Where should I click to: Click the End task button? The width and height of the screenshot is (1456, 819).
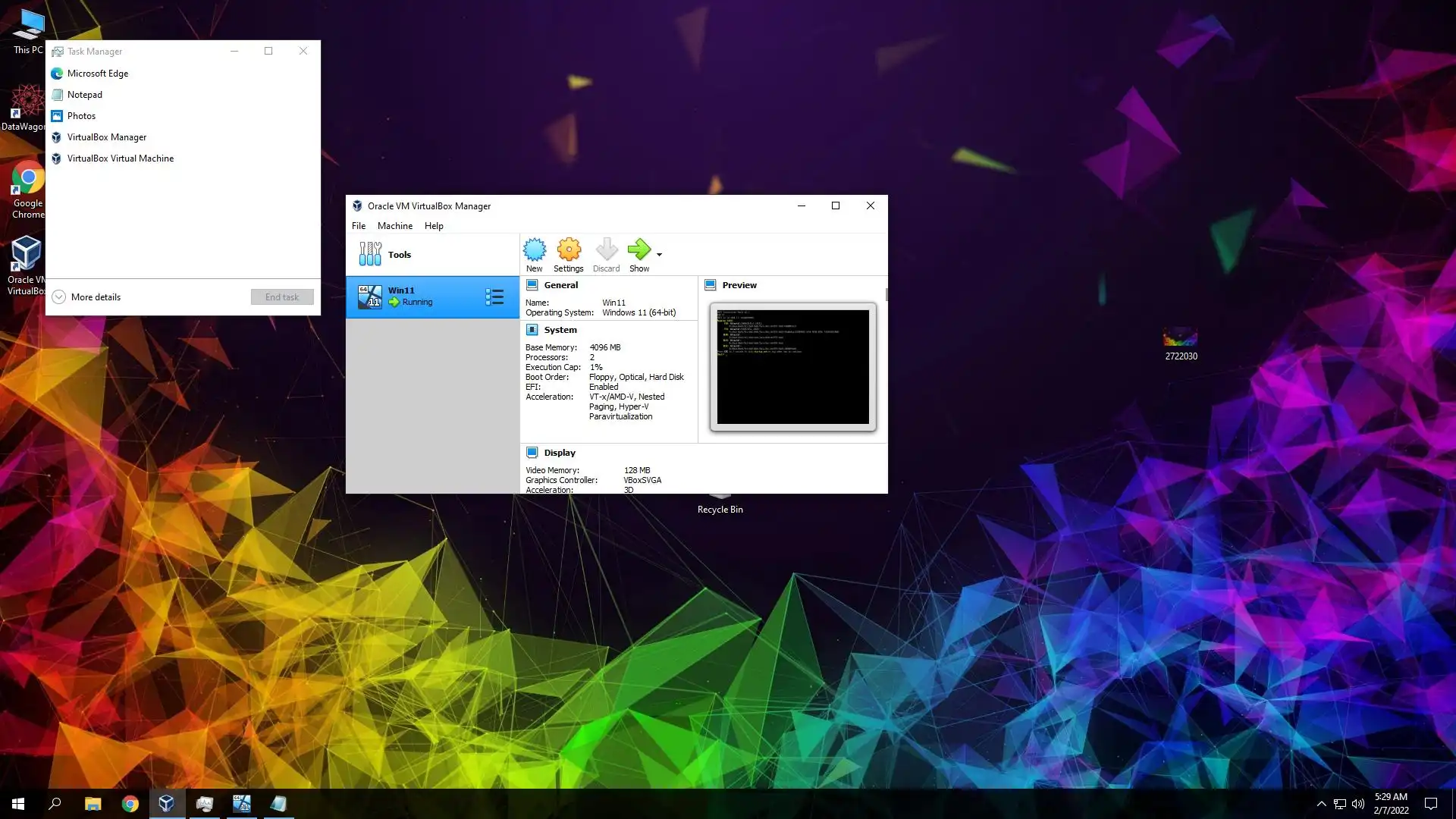pyautogui.click(x=282, y=297)
